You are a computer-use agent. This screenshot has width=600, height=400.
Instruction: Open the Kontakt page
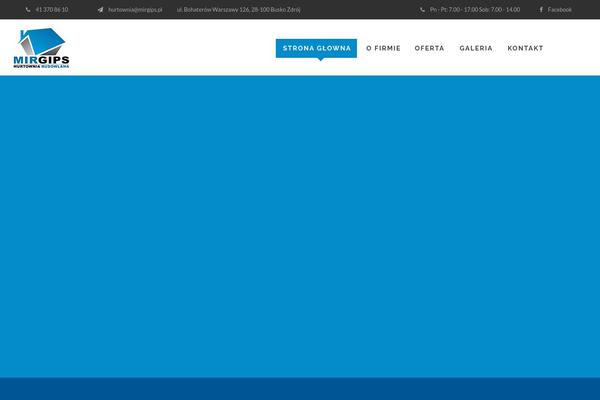525,48
